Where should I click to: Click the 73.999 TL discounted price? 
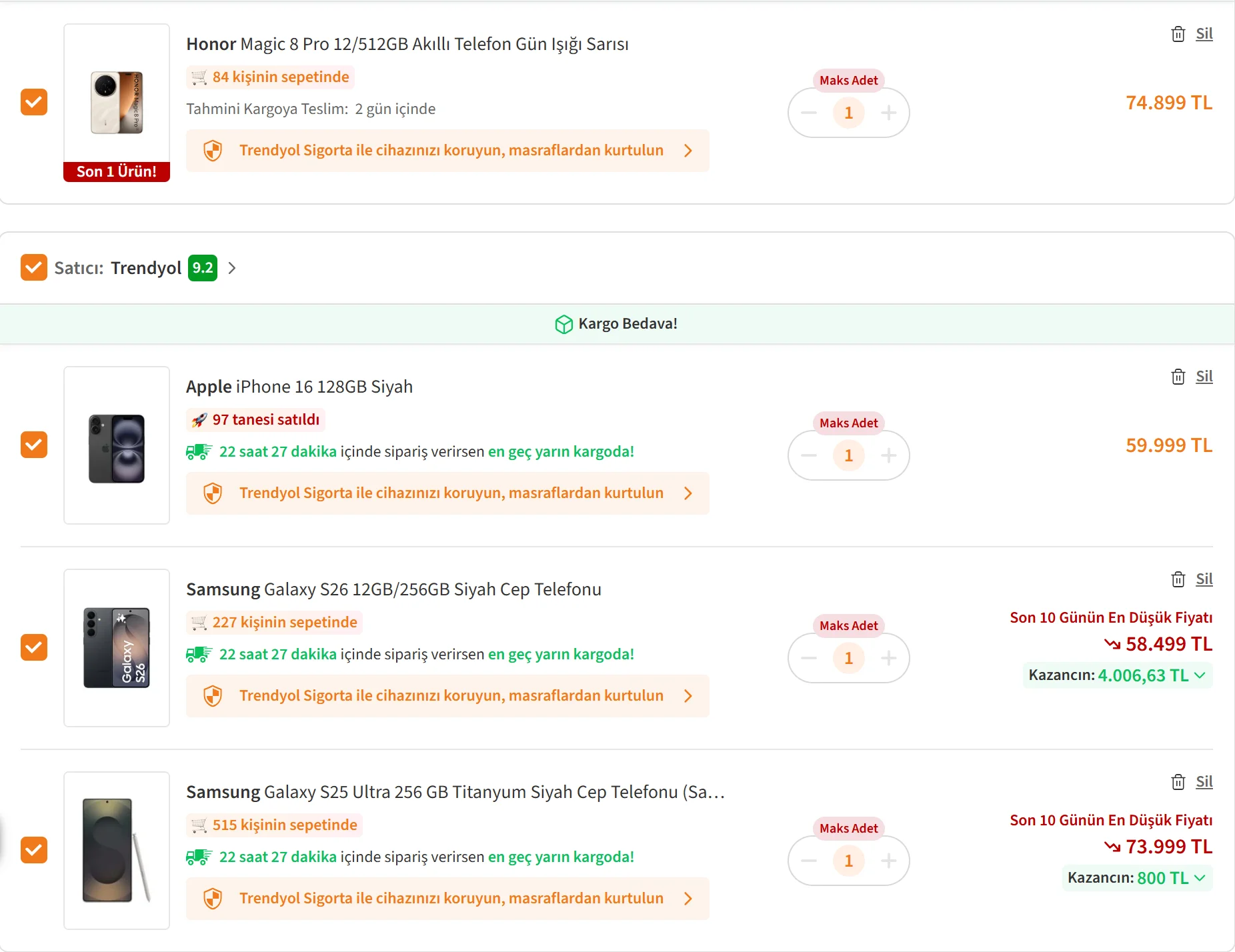[x=1169, y=847]
